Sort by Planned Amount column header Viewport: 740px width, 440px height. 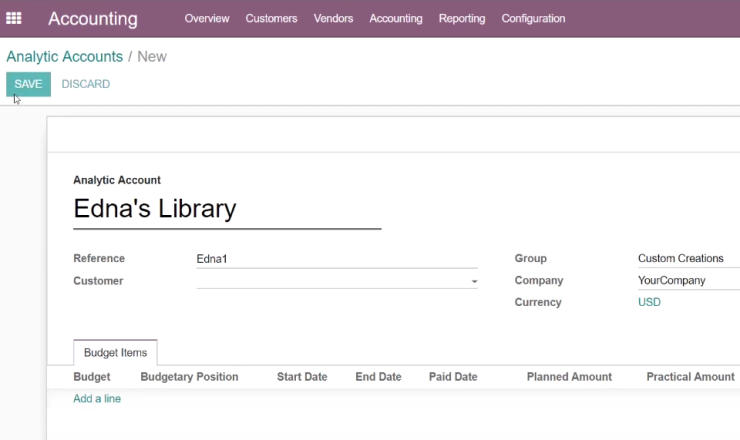pos(569,377)
